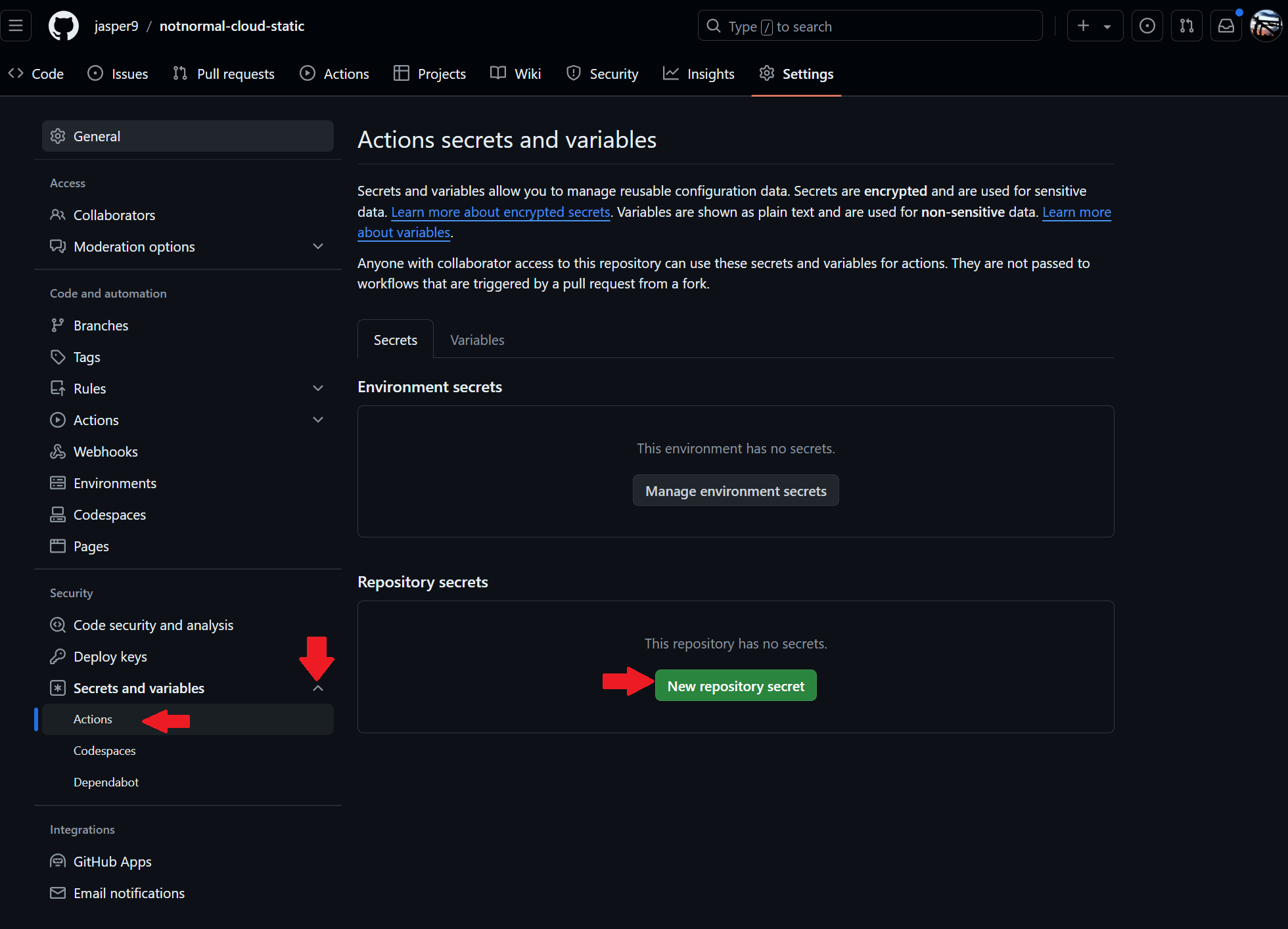Click the Deploy keys key icon
The image size is (1288, 929).
(x=58, y=656)
